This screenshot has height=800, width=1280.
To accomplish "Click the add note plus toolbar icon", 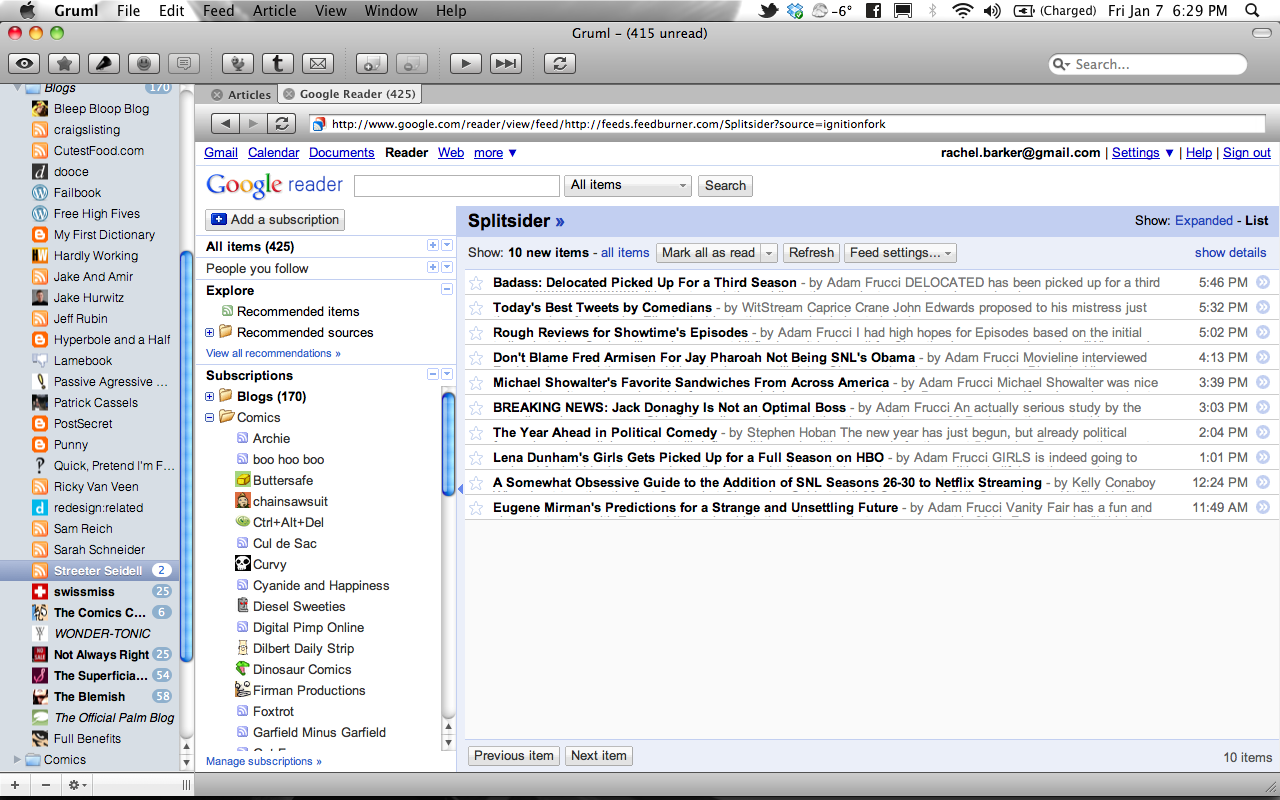I will 372,63.
